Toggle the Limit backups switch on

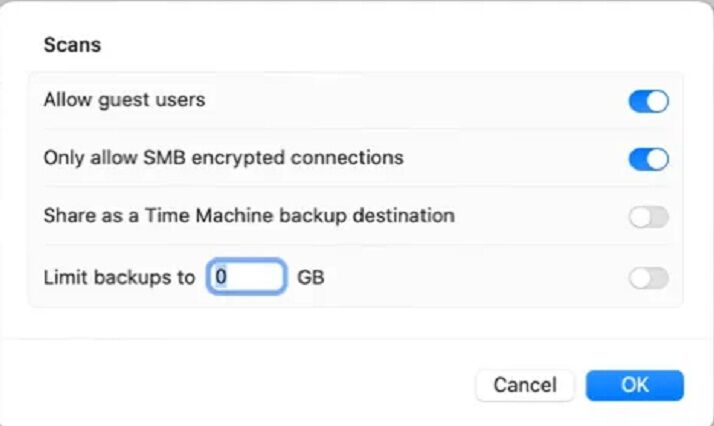click(648, 279)
